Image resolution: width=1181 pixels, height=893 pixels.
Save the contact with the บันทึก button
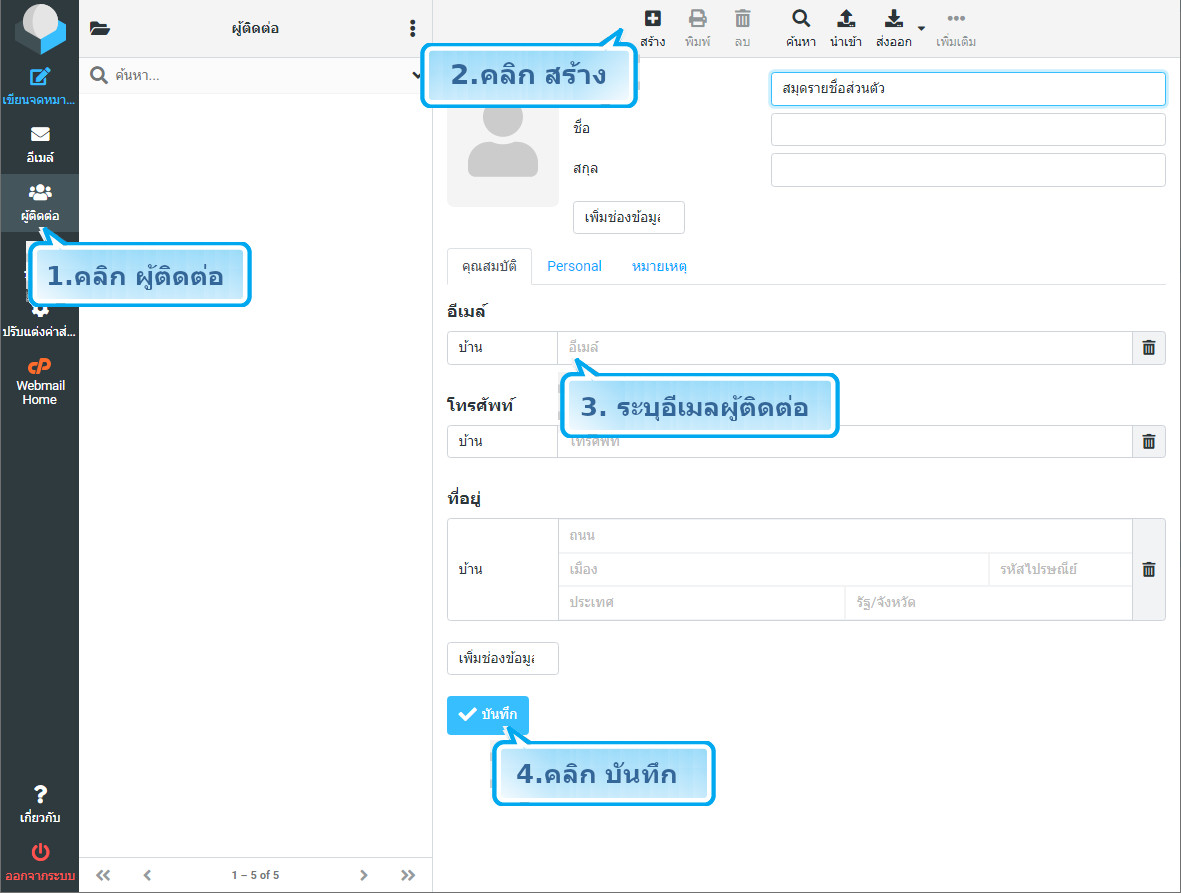[488, 715]
